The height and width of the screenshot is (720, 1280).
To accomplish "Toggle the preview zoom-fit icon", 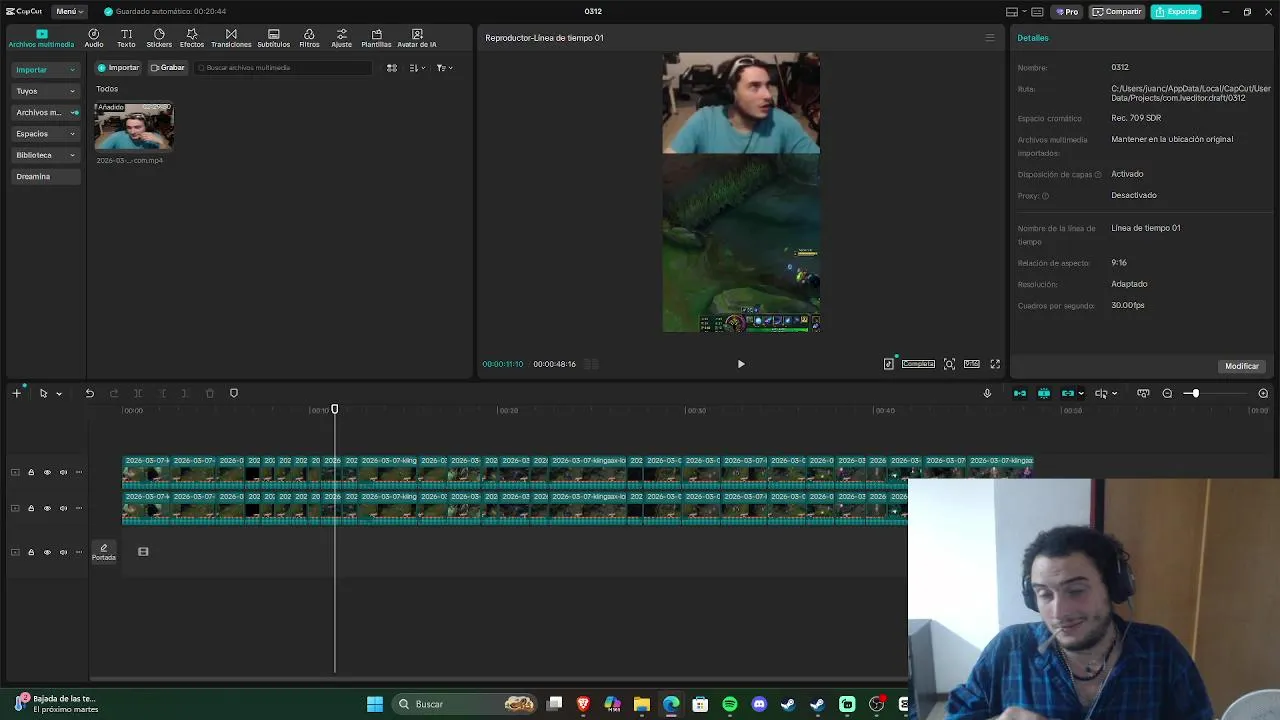I will click(949, 364).
